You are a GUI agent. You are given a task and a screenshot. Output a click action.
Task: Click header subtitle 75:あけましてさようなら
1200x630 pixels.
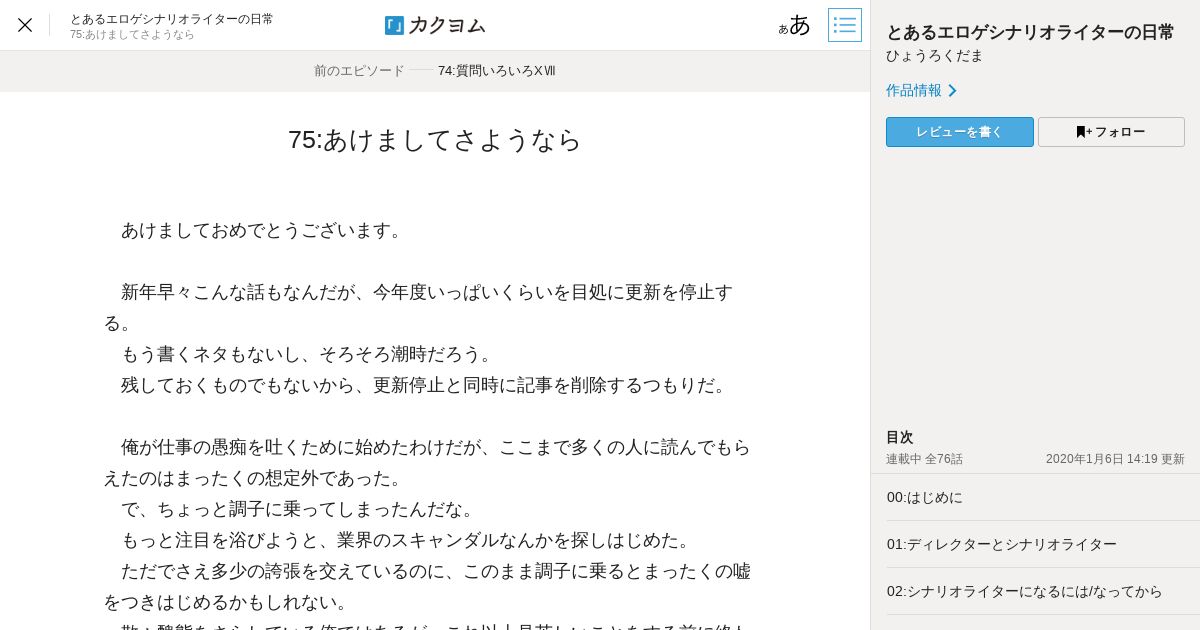(132, 34)
